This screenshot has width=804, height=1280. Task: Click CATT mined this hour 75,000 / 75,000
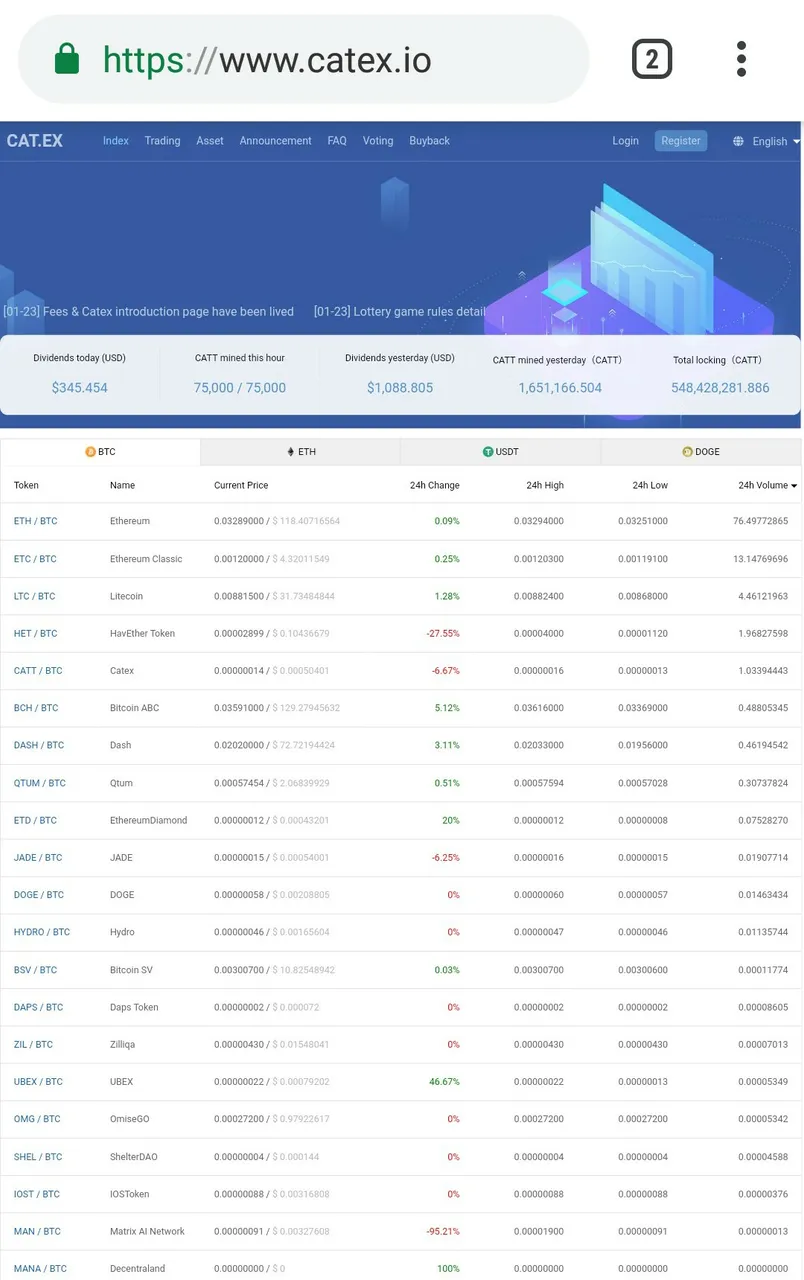click(x=240, y=388)
